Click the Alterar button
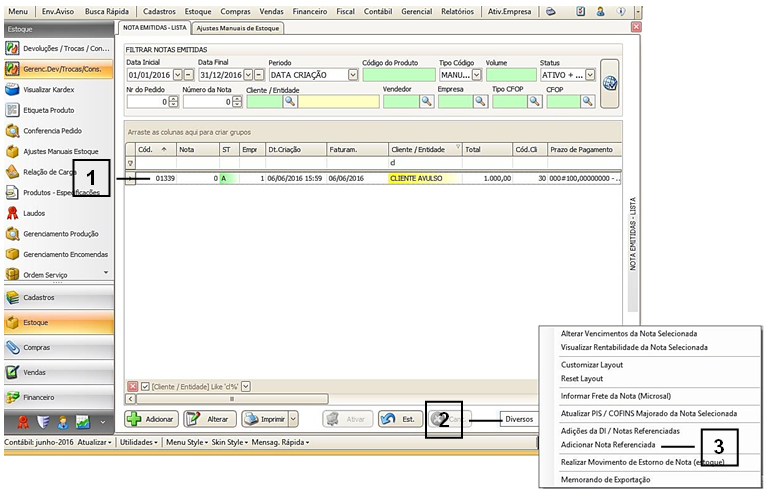The height and width of the screenshot is (493, 766). [209, 419]
